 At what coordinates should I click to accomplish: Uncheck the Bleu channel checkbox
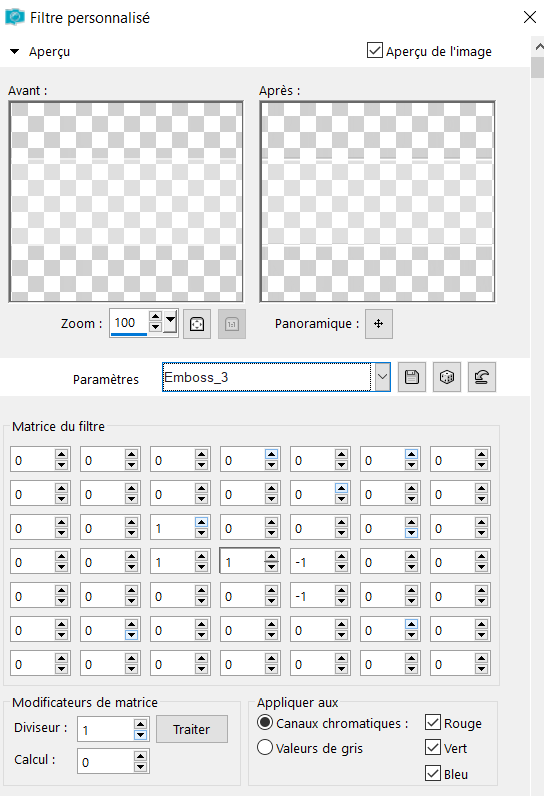433,774
